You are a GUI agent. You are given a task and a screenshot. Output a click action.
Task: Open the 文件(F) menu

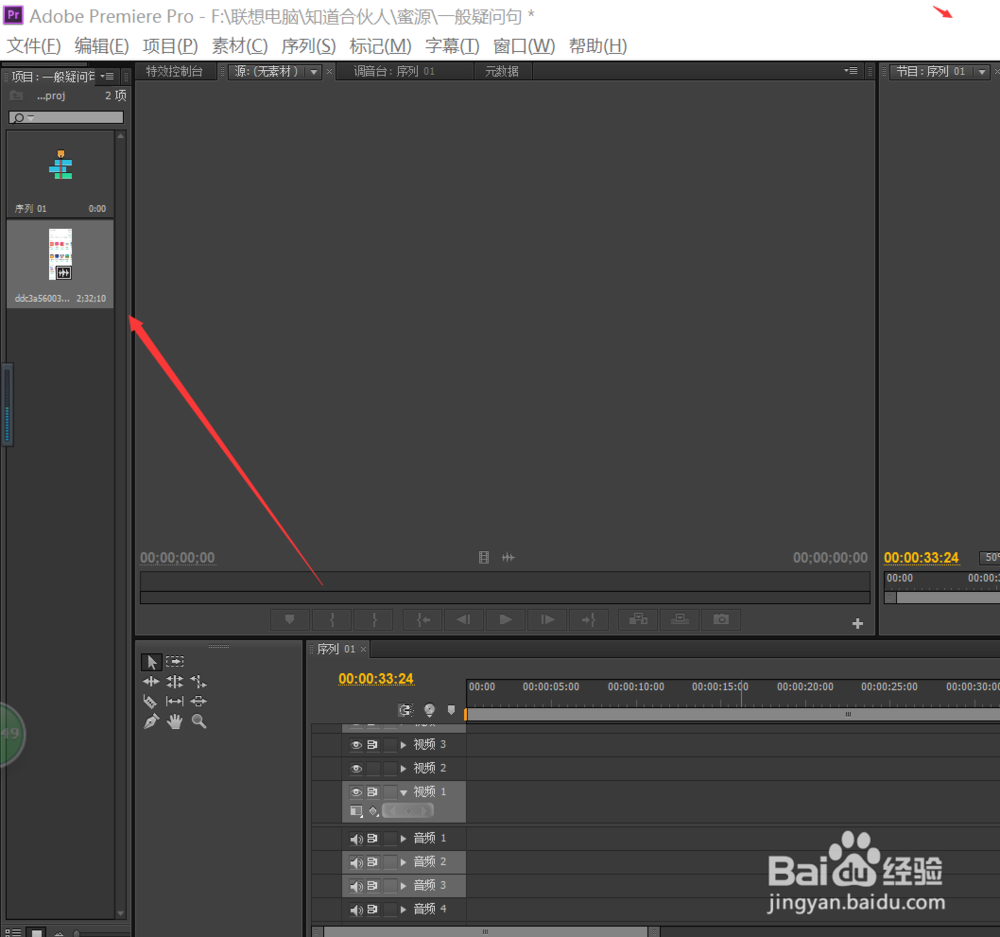(34, 46)
